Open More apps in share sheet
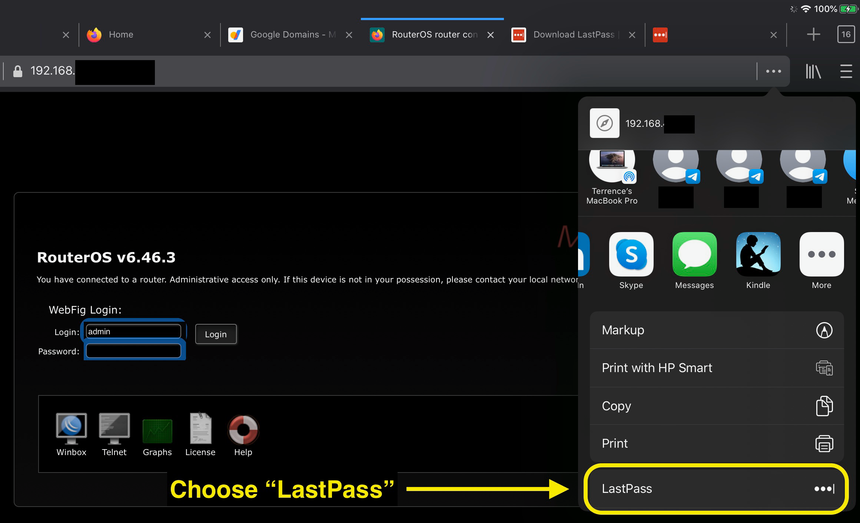The height and width of the screenshot is (523, 860). 821,255
